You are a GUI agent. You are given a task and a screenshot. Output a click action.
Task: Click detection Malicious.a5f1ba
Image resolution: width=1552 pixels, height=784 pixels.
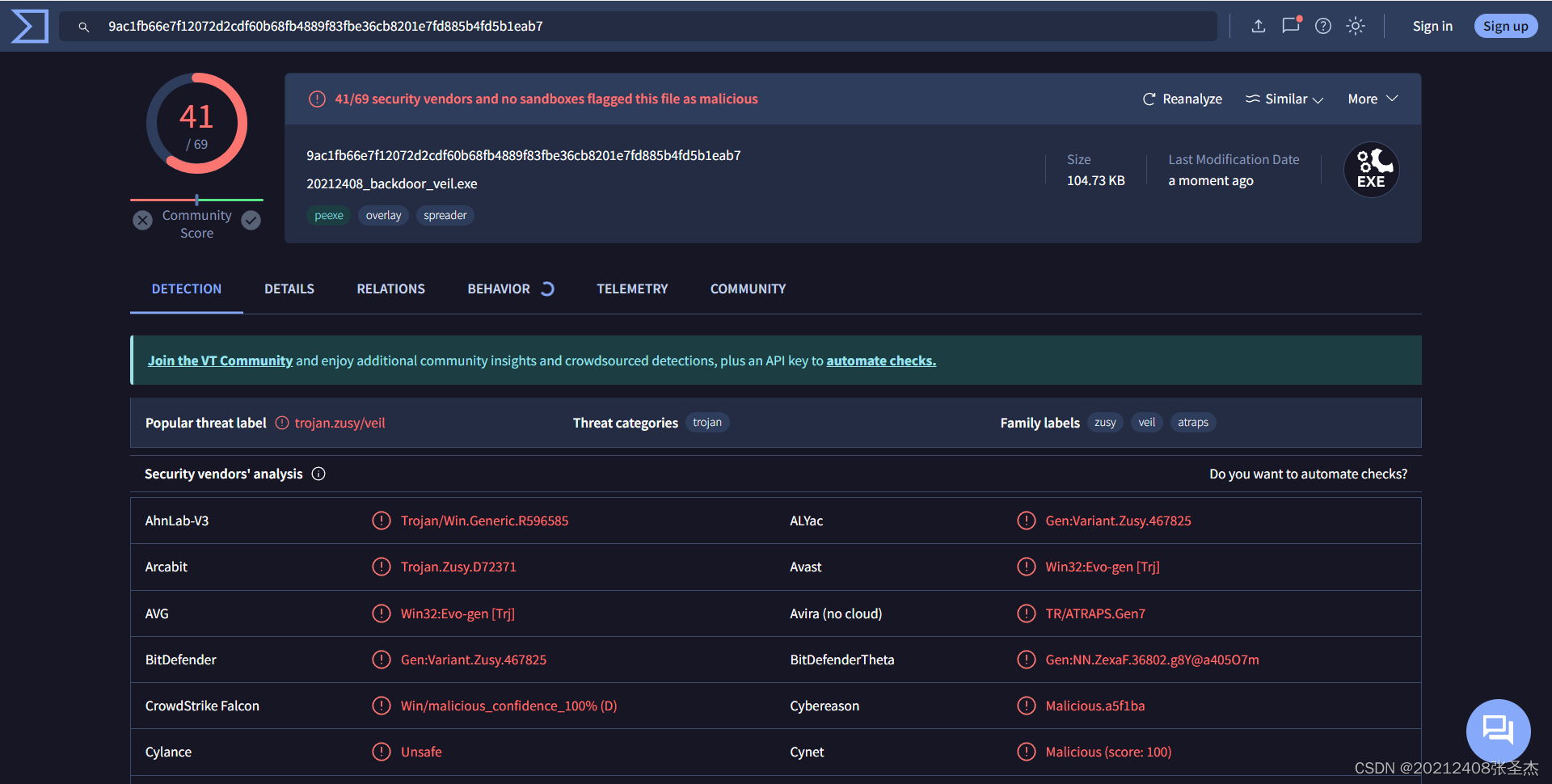coord(1095,706)
